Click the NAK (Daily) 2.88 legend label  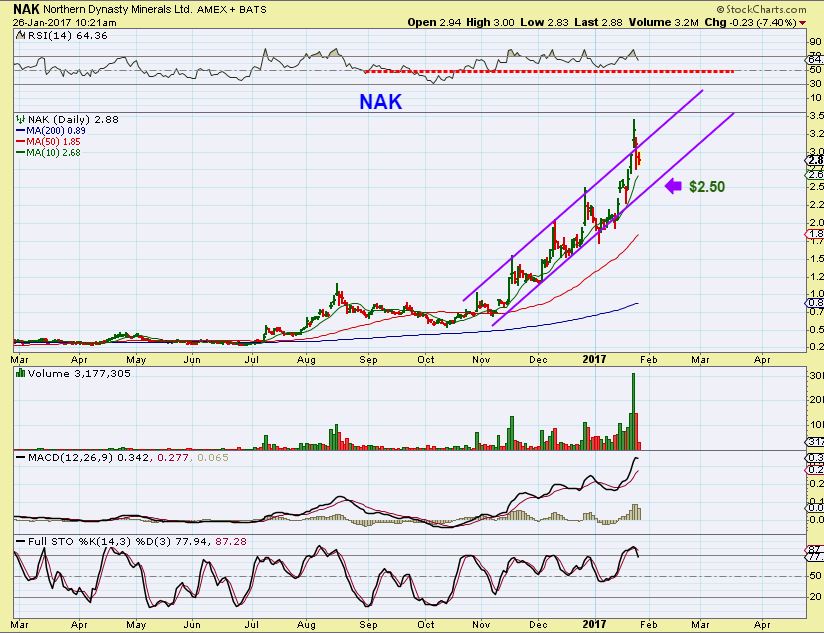[74, 119]
